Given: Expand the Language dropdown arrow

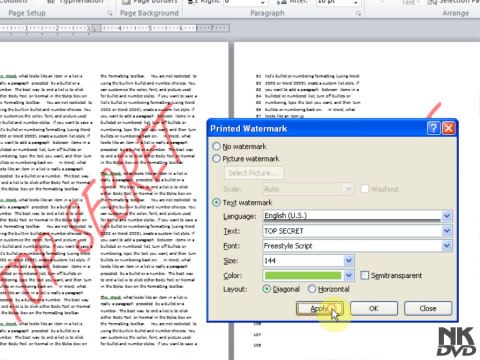Looking at the screenshot, I should (x=447, y=216).
